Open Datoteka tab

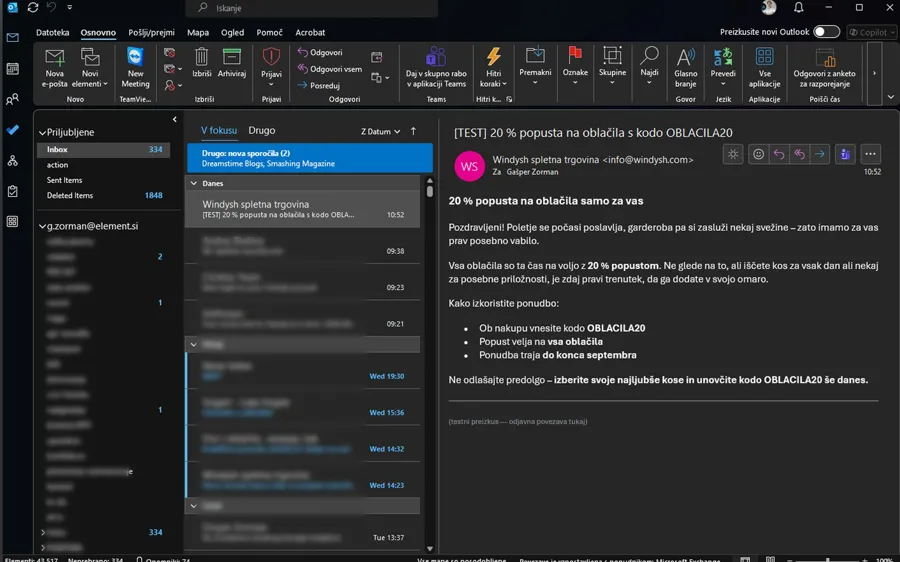pos(52,32)
